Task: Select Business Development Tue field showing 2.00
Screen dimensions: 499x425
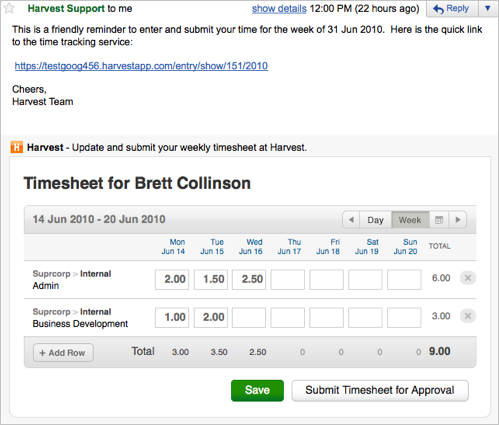Action: [x=211, y=317]
